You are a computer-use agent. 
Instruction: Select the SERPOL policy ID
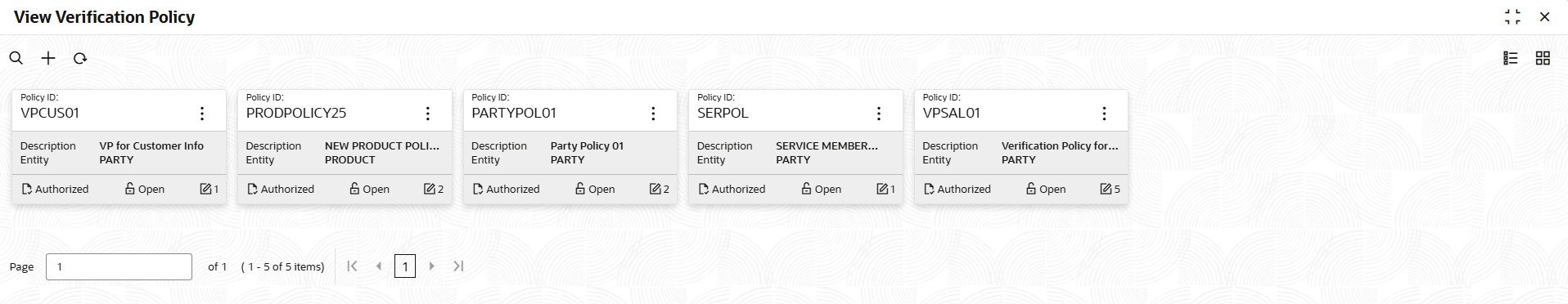coord(723,113)
